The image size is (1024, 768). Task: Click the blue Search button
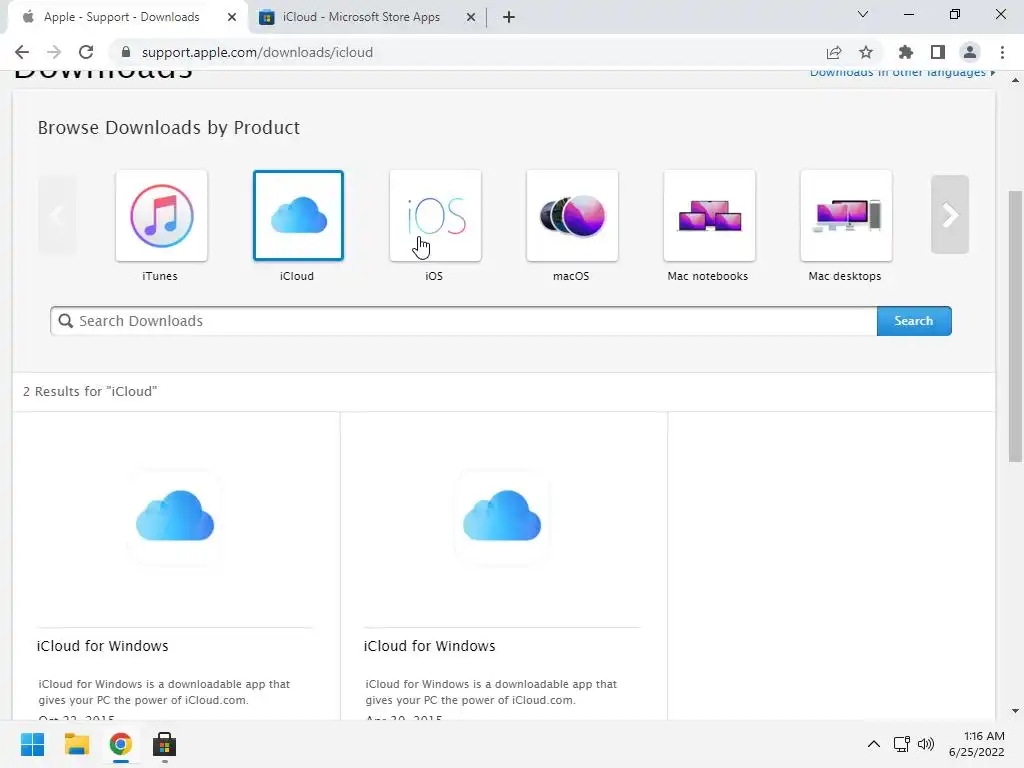click(x=914, y=321)
